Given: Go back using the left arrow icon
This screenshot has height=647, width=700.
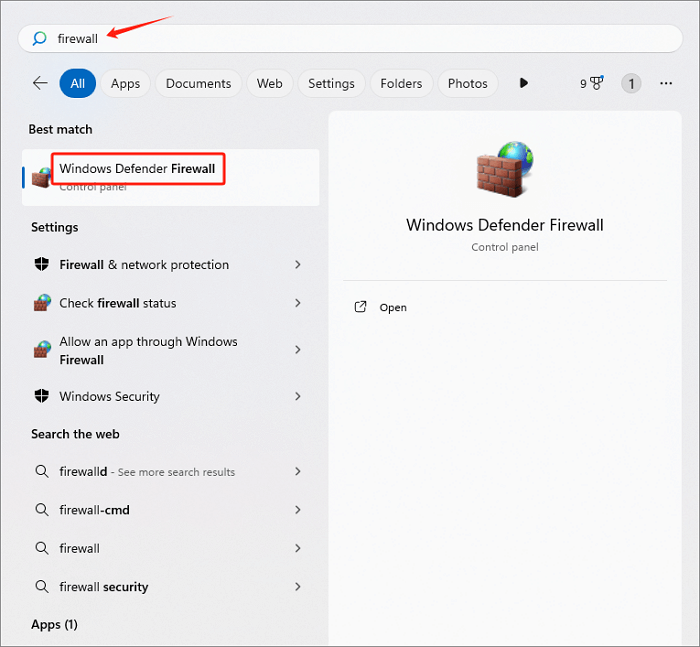Looking at the screenshot, I should click(x=40, y=84).
